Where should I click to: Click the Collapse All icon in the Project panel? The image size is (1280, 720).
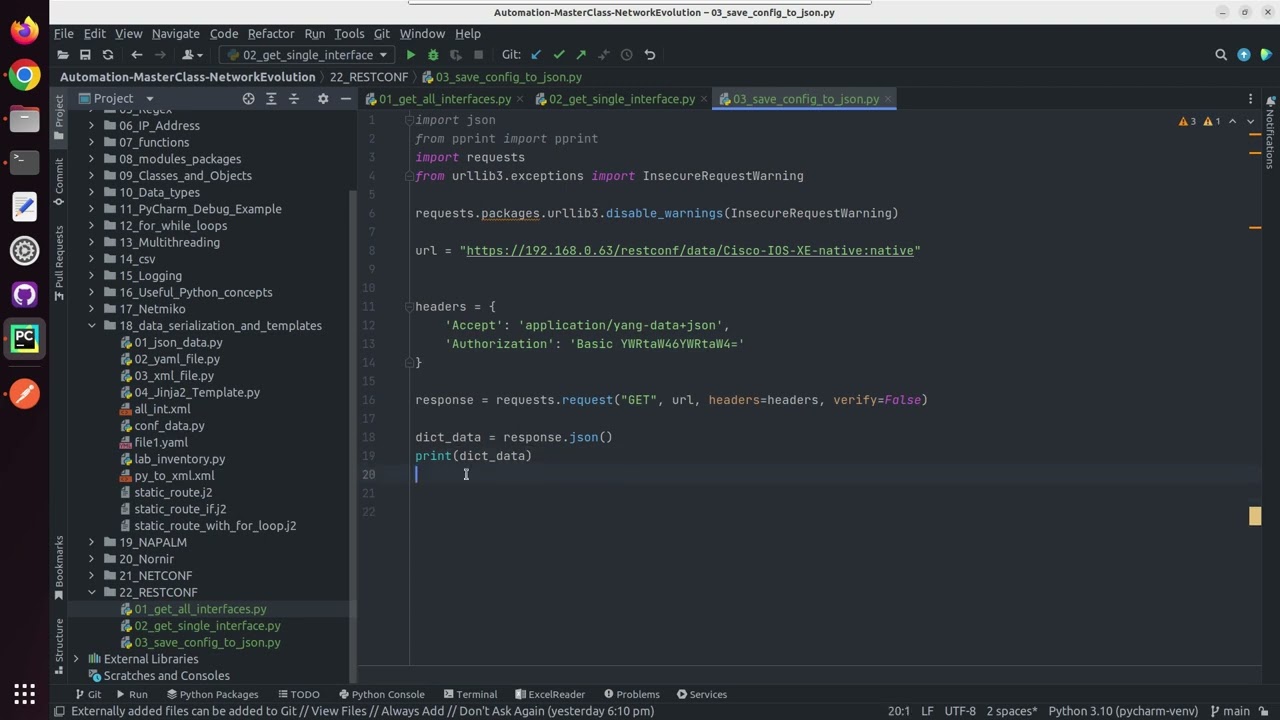tap(294, 99)
